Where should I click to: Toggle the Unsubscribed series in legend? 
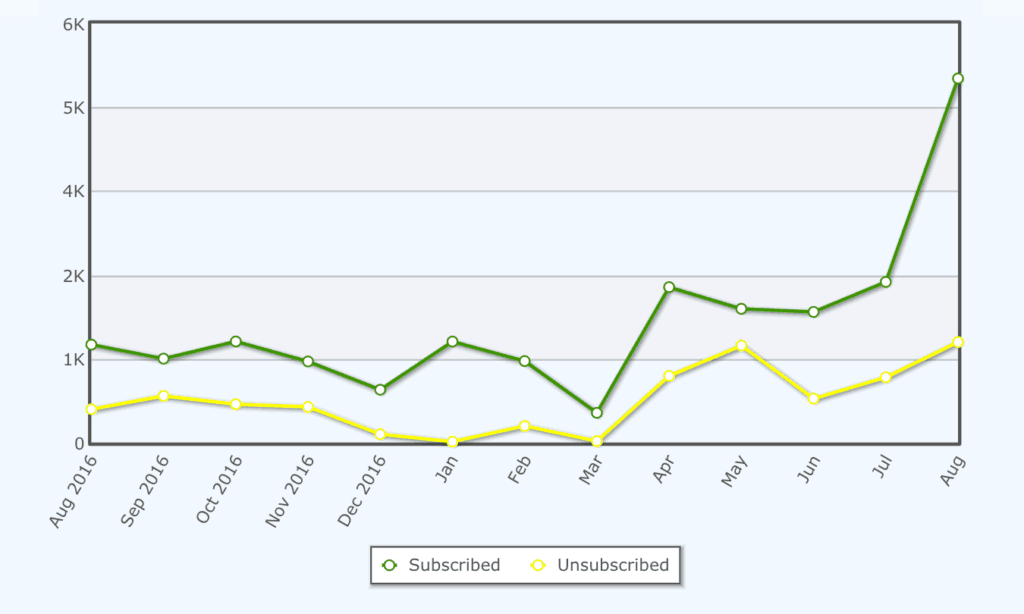613,565
